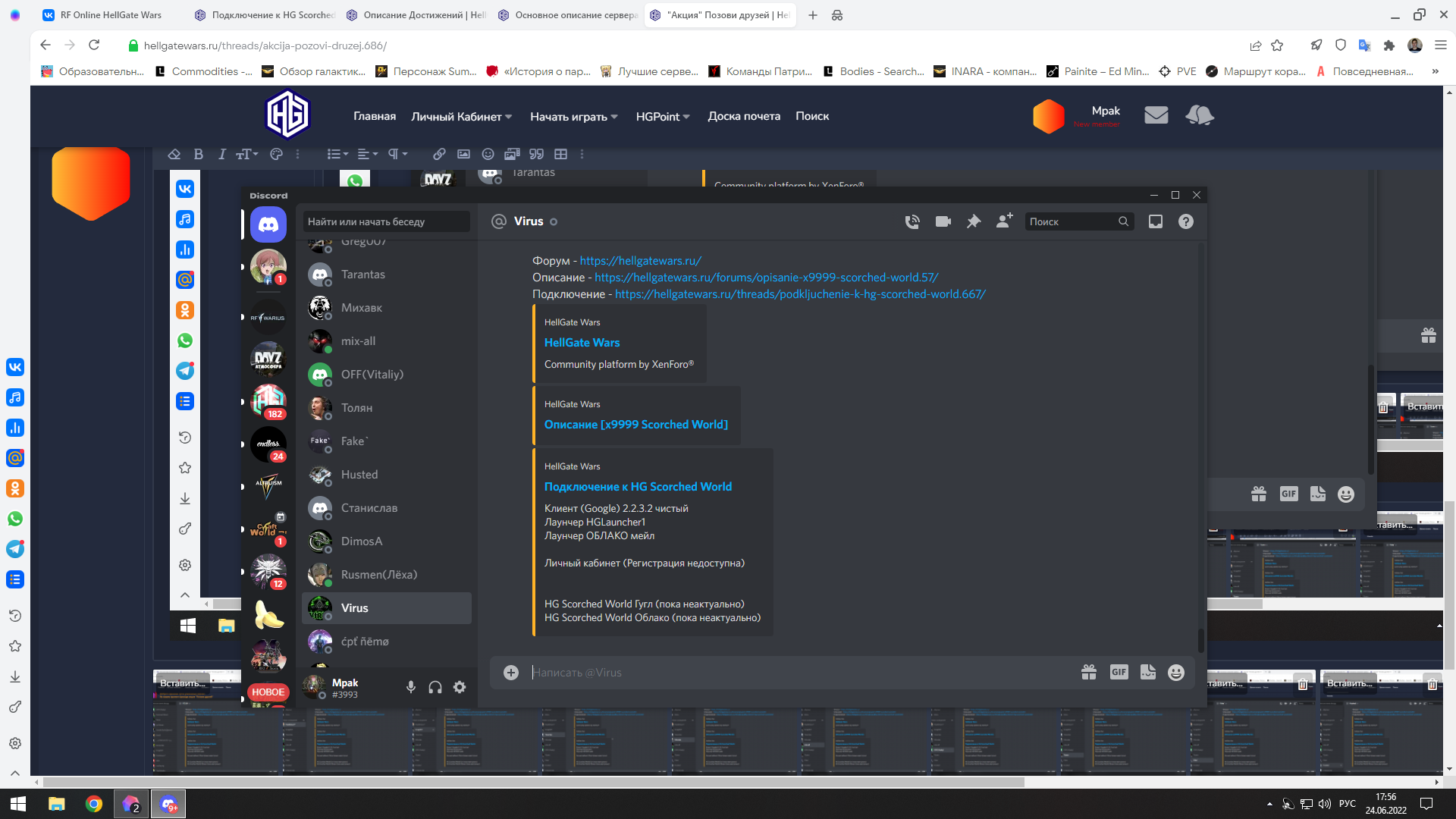The image size is (1456, 819).
Task: Open Discord help icon
Action: click(x=1186, y=221)
